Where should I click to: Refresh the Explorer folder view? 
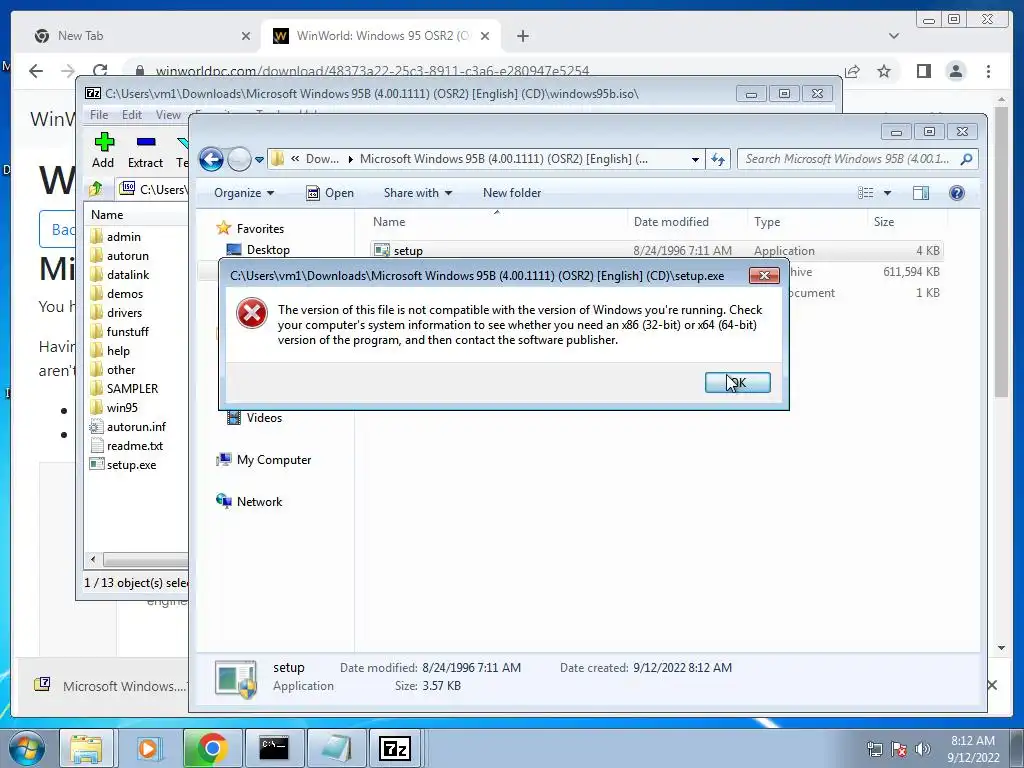[x=718, y=159]
